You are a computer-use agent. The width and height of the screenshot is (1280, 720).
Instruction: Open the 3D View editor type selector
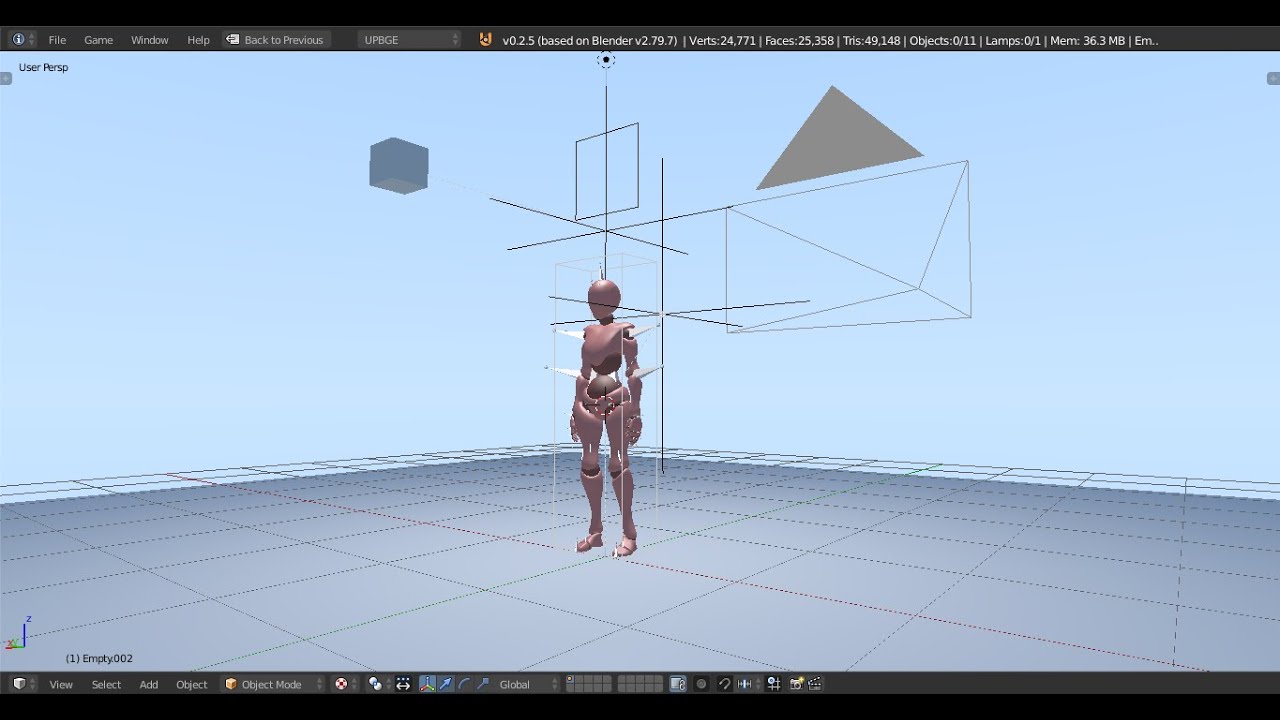[x=23, y=684]
